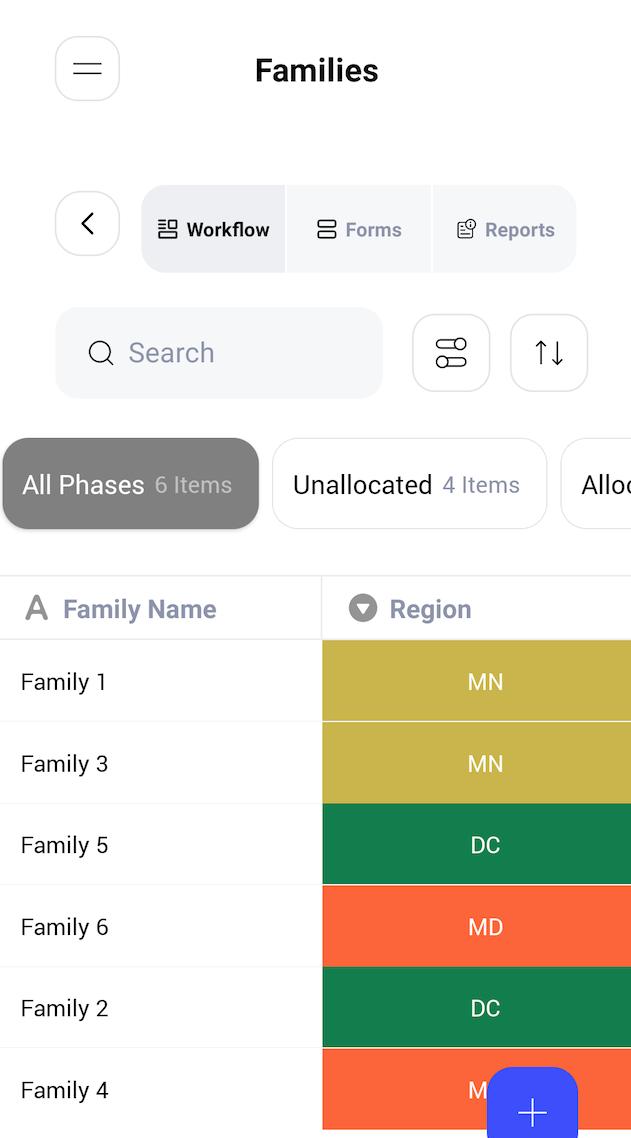The width and height of the screenshot is (631, 1138).
Task: Select the Unallocated filter showing 4 items
Action: coord(409,483)
